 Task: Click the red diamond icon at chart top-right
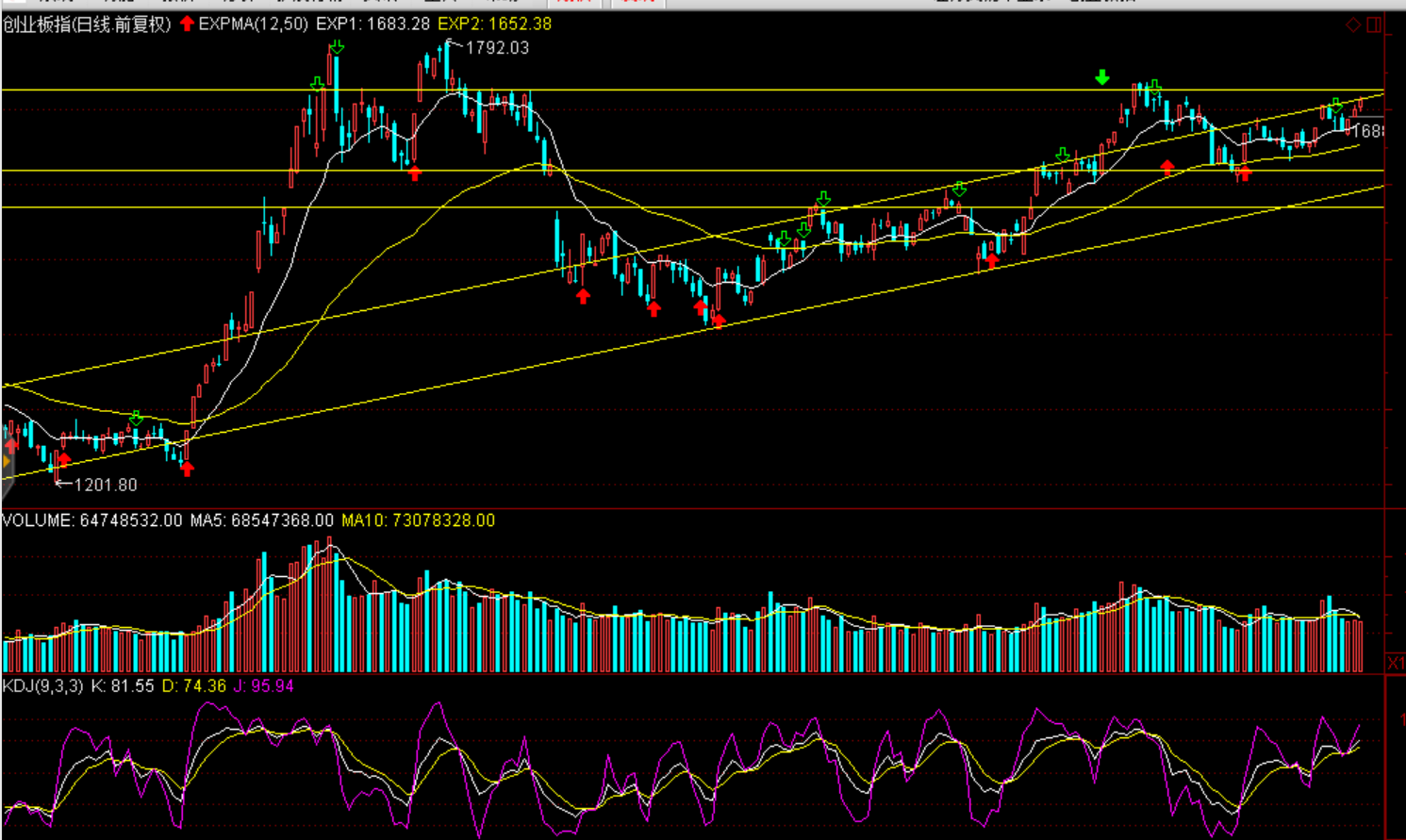pos(1353,25)
